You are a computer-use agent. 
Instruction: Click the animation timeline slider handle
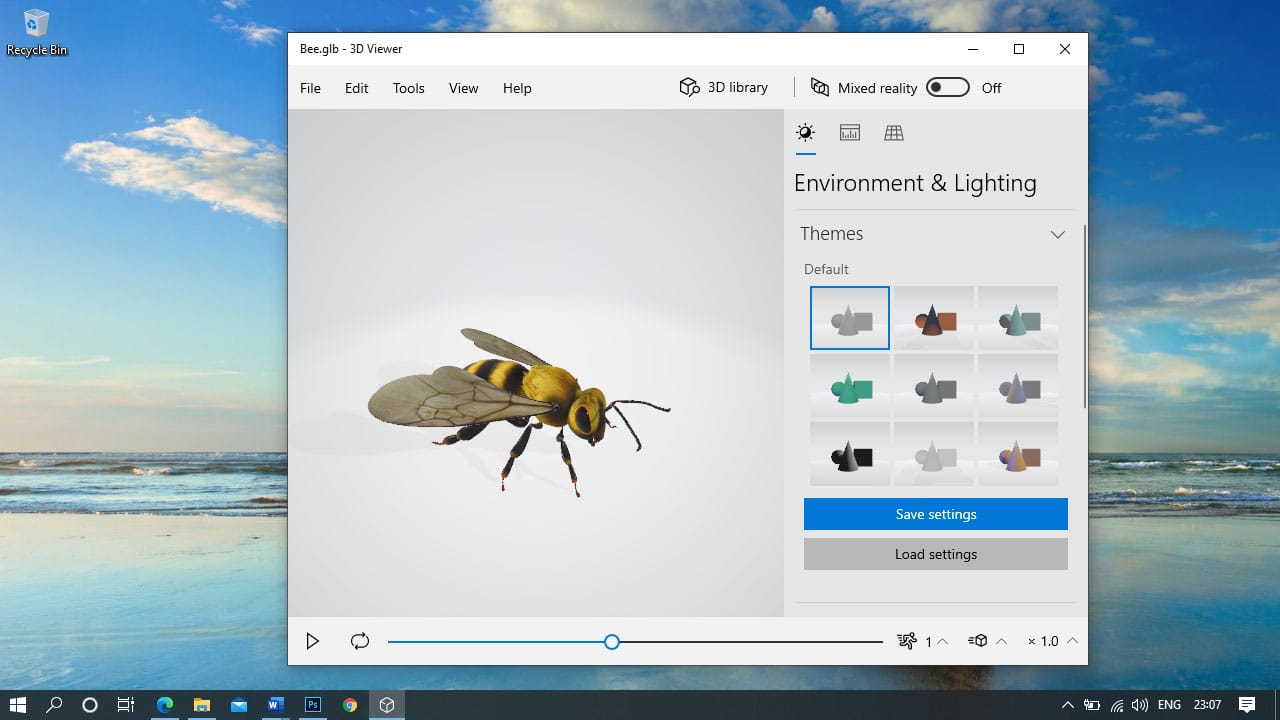pos(612,642)
